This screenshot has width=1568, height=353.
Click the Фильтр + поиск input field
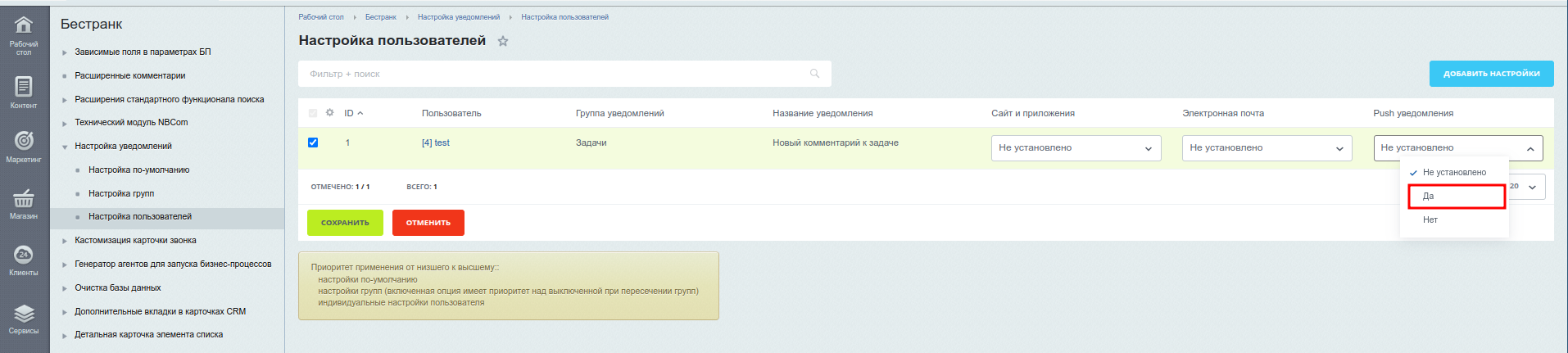pyautogui.click(x=557, y=74)
